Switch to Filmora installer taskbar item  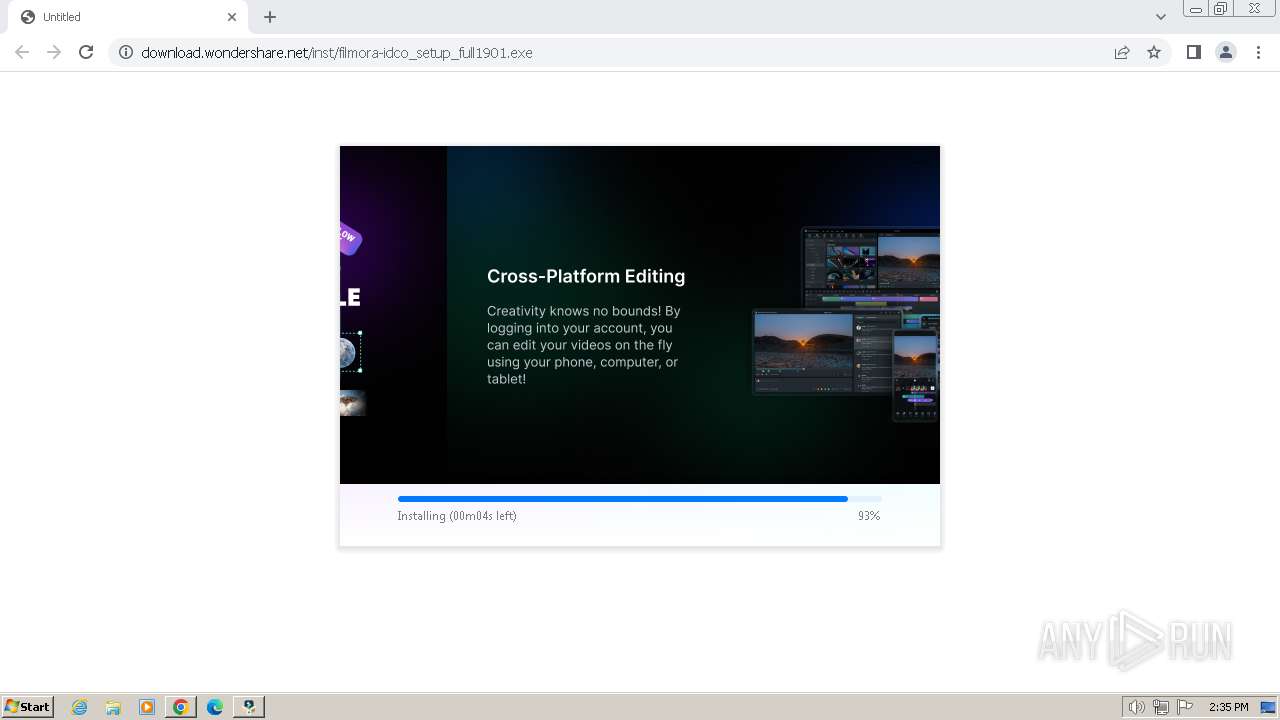click(249, 707)
